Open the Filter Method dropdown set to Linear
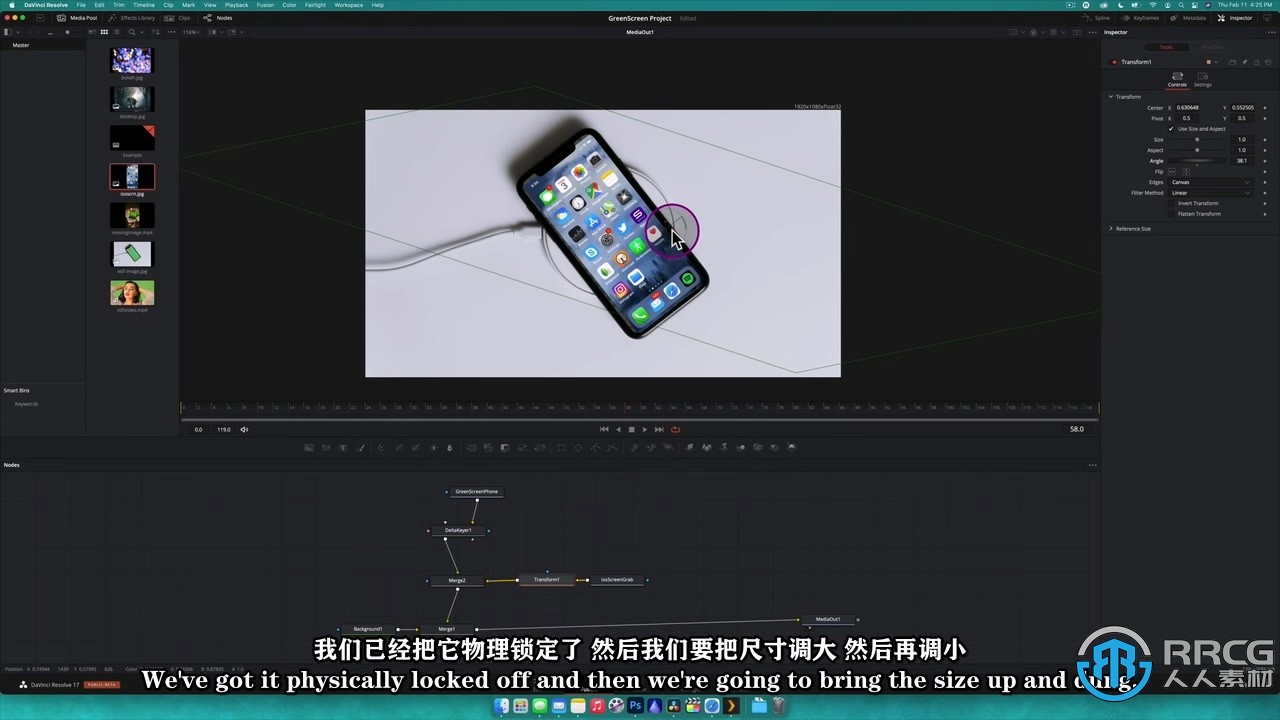The width and height of the screenshot is (1280, 720). [1212, 193]
